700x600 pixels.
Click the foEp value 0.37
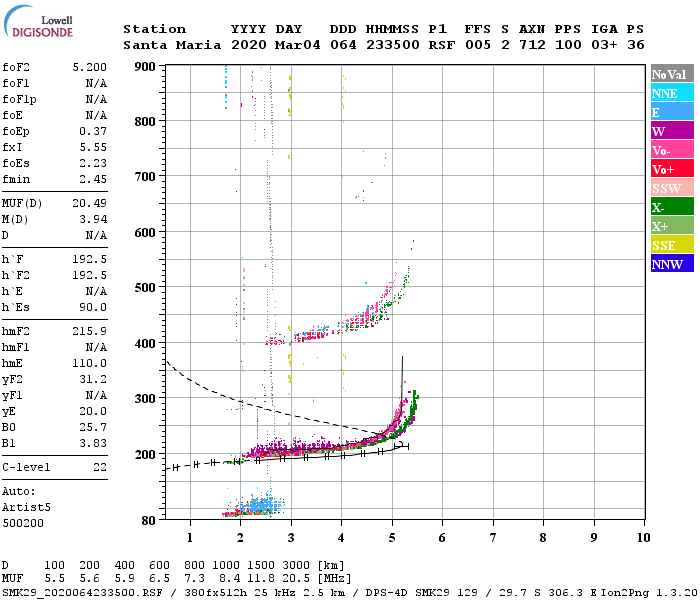click(93, 131)
